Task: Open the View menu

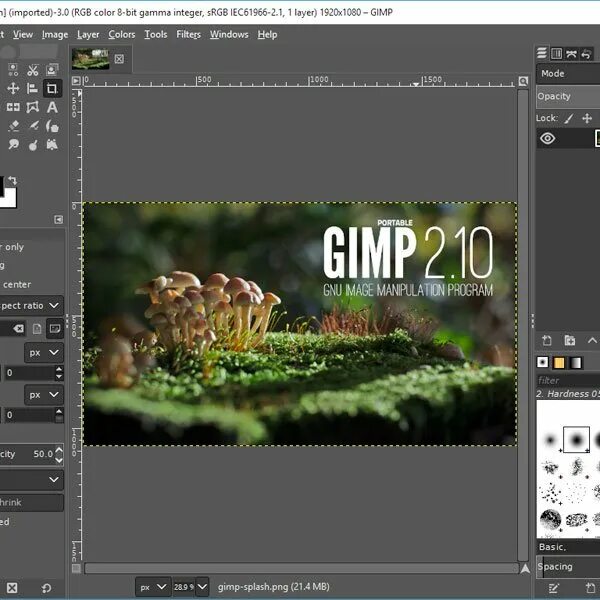Action: [x=23, y=34]
